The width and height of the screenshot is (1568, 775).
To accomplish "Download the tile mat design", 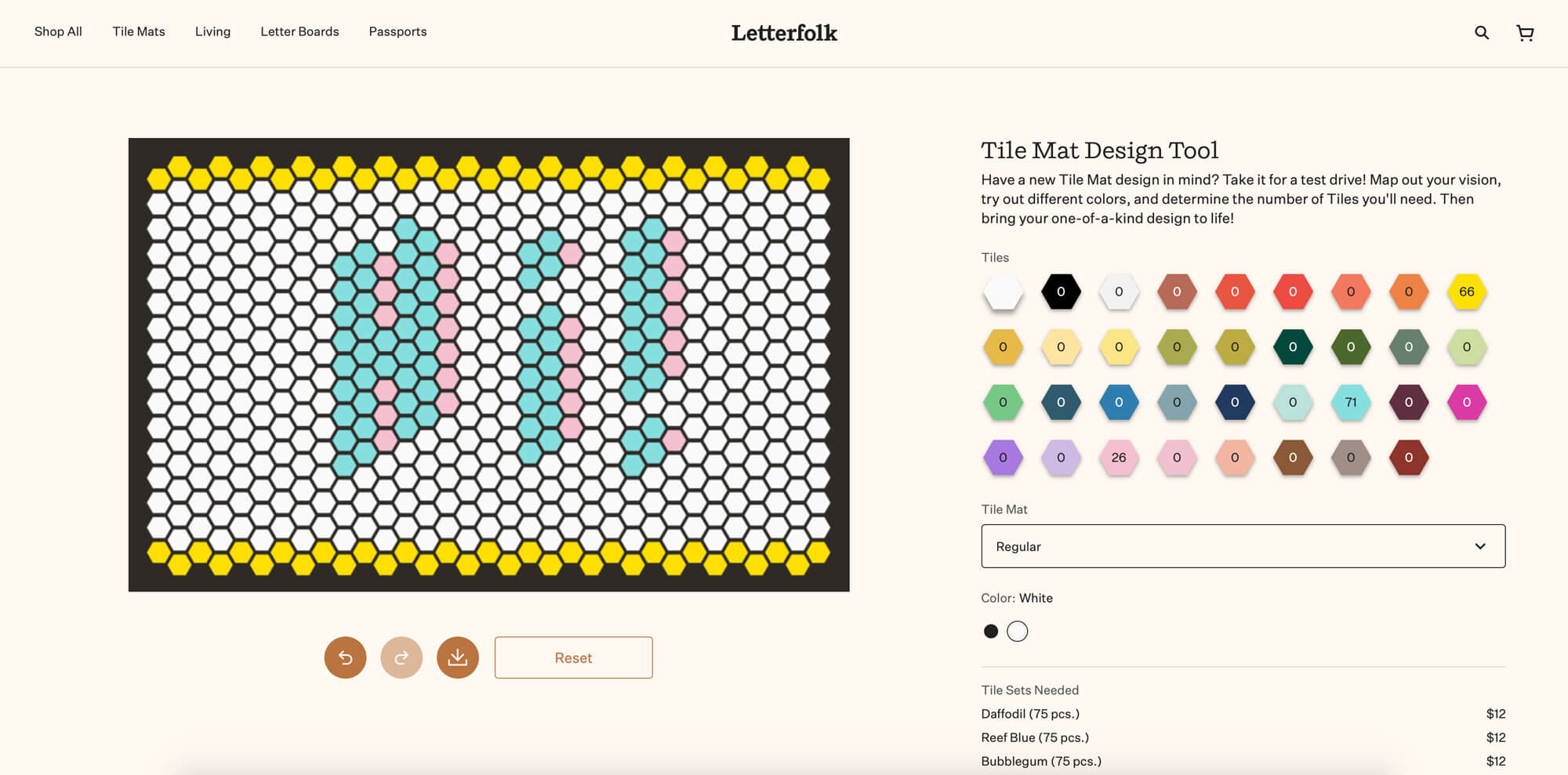I will pos(457,657).
